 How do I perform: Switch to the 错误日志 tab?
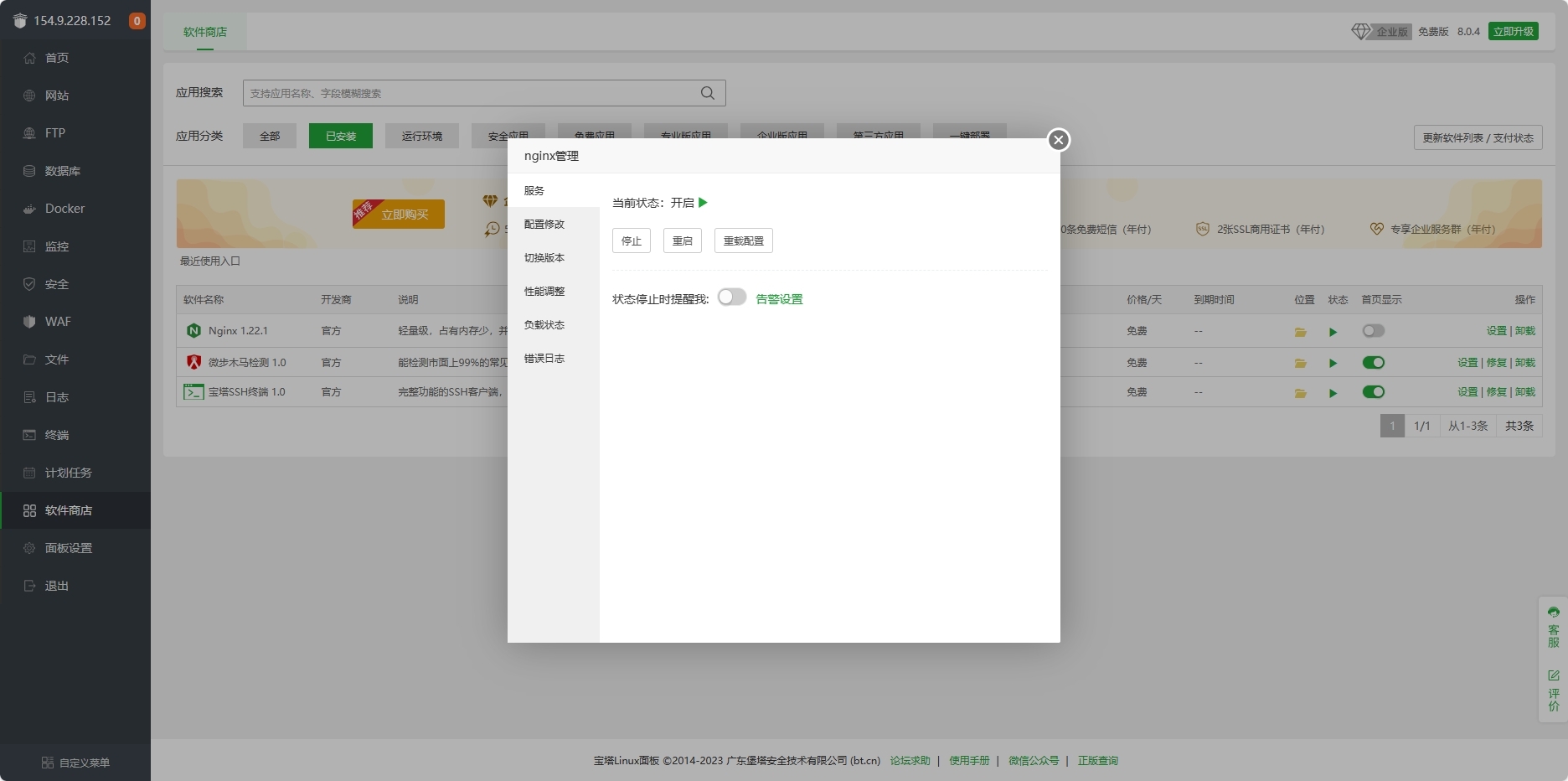pos(544,359)
